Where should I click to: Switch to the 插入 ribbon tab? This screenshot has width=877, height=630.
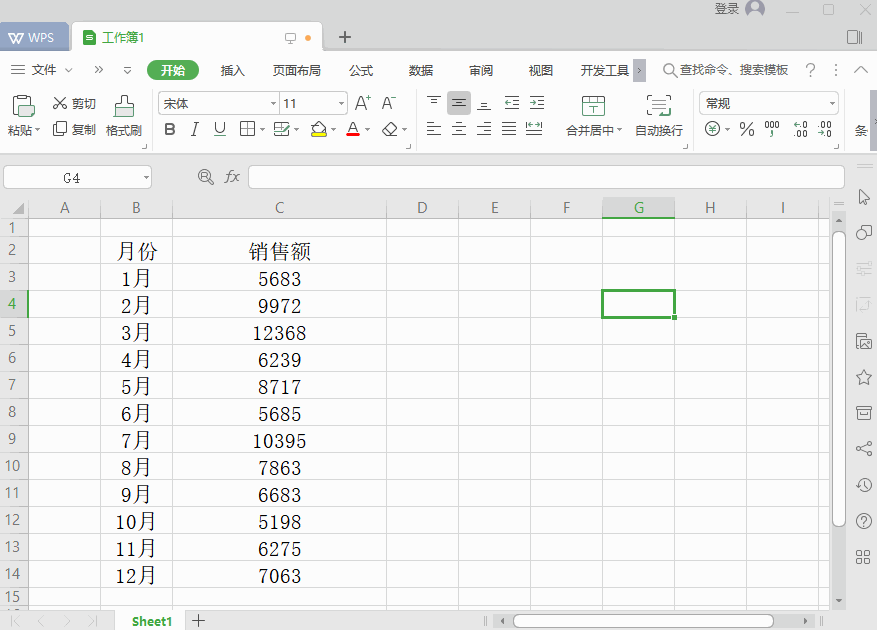[x=232, y=70]
